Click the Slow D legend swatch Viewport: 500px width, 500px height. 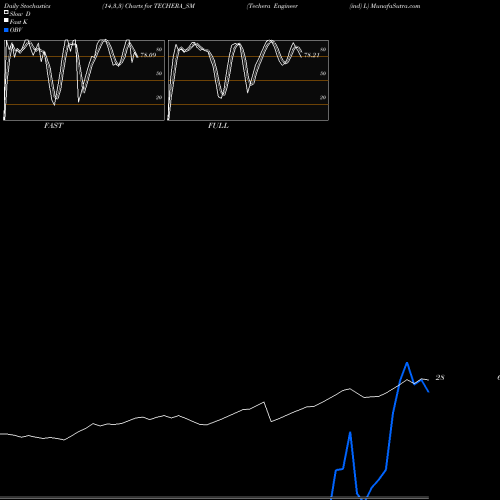(x=6, y=13)
